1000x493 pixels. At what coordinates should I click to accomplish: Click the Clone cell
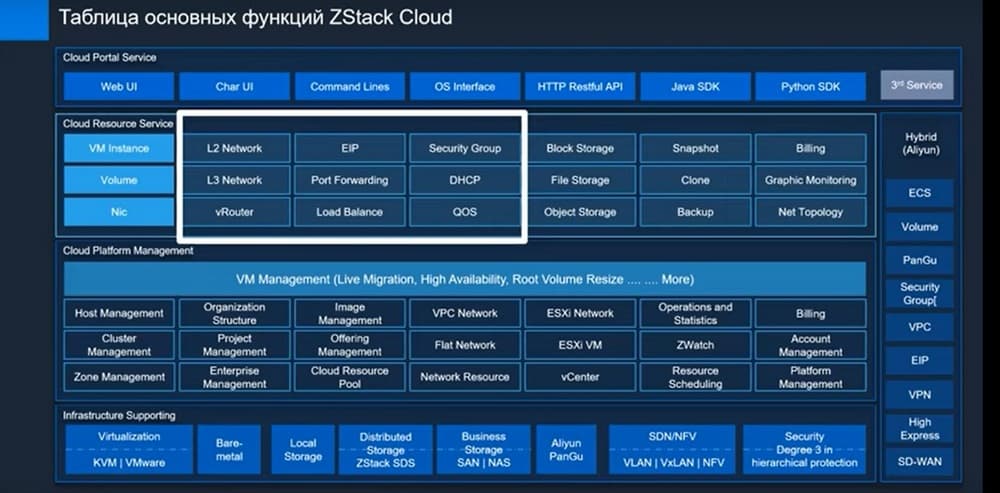pos(695,180)
